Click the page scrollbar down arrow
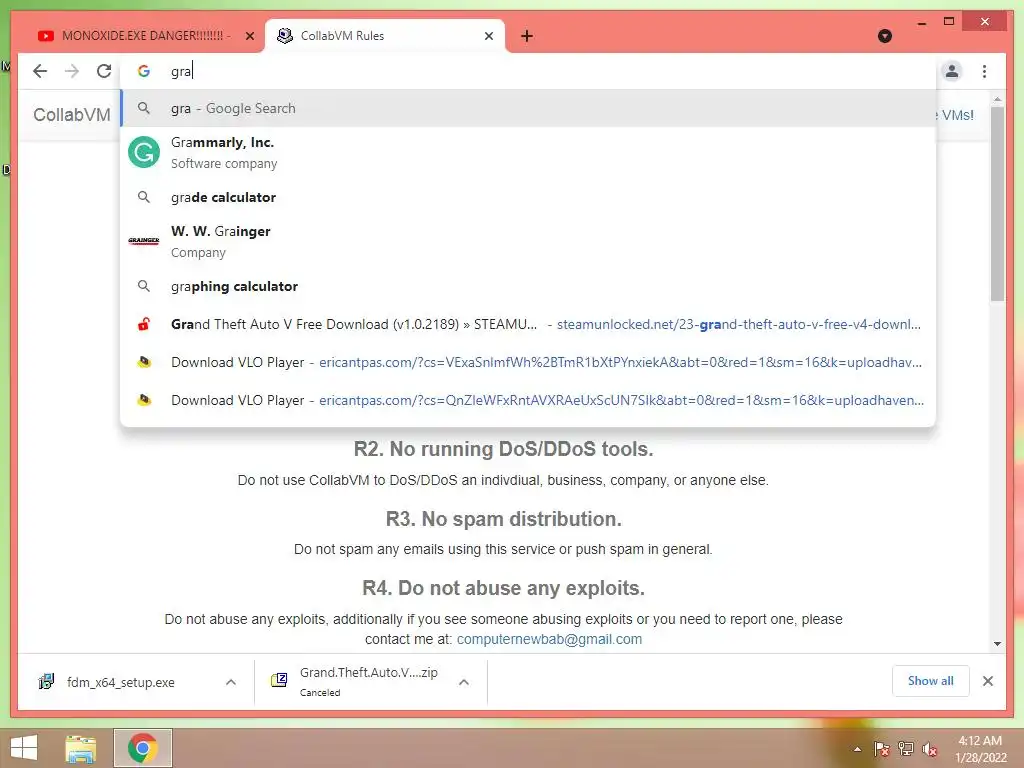The height and width of the screenshot is (768, 1024). tap(997, 643)
